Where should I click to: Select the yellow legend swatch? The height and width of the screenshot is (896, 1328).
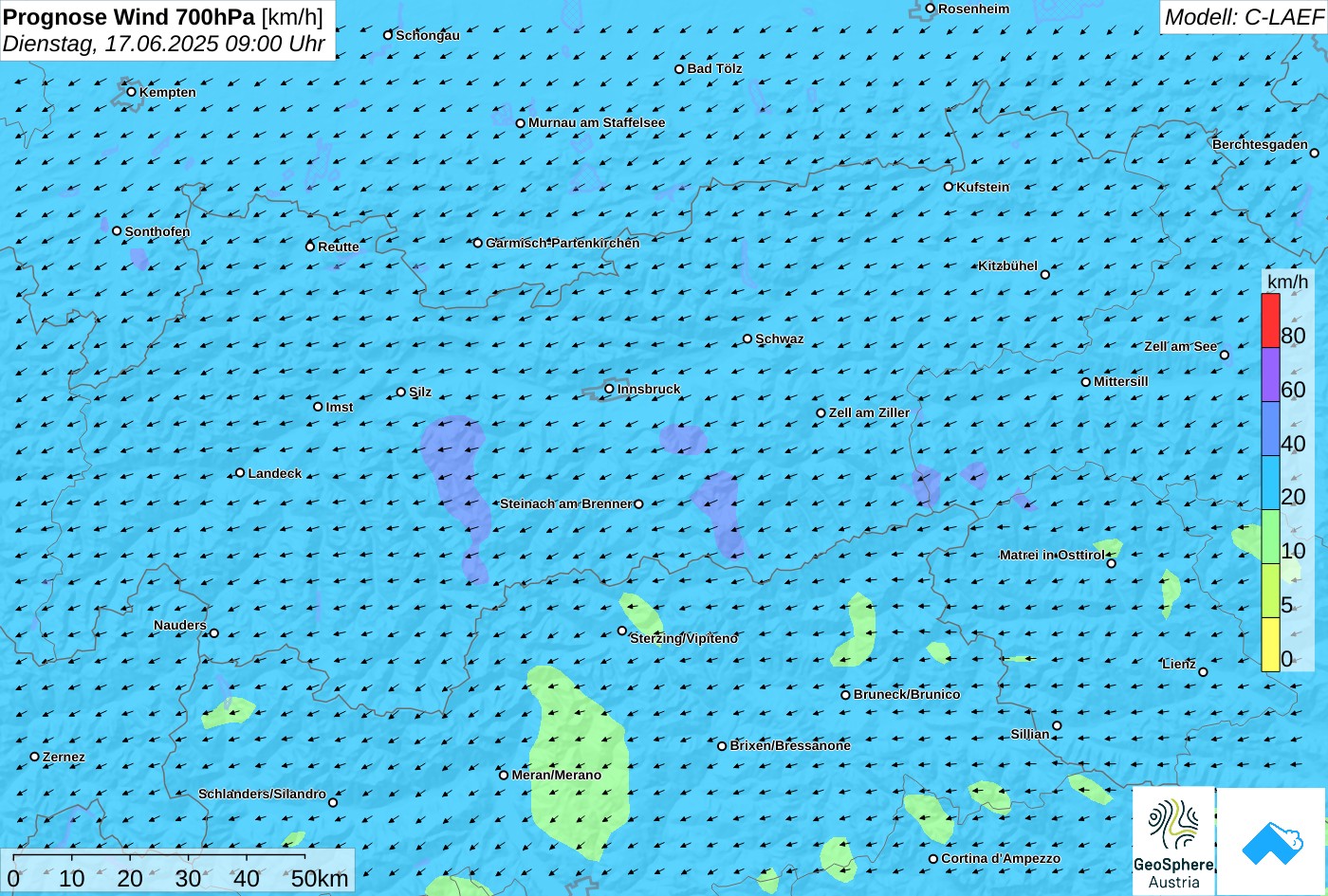(x=1270, y=645)
